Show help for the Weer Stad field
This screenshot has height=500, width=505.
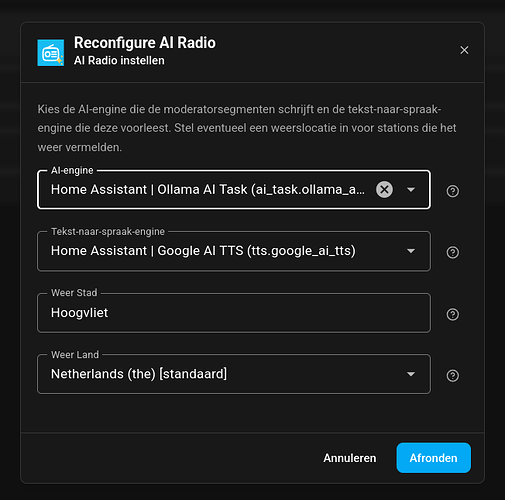pyautogui.click(x=452, y=314)
